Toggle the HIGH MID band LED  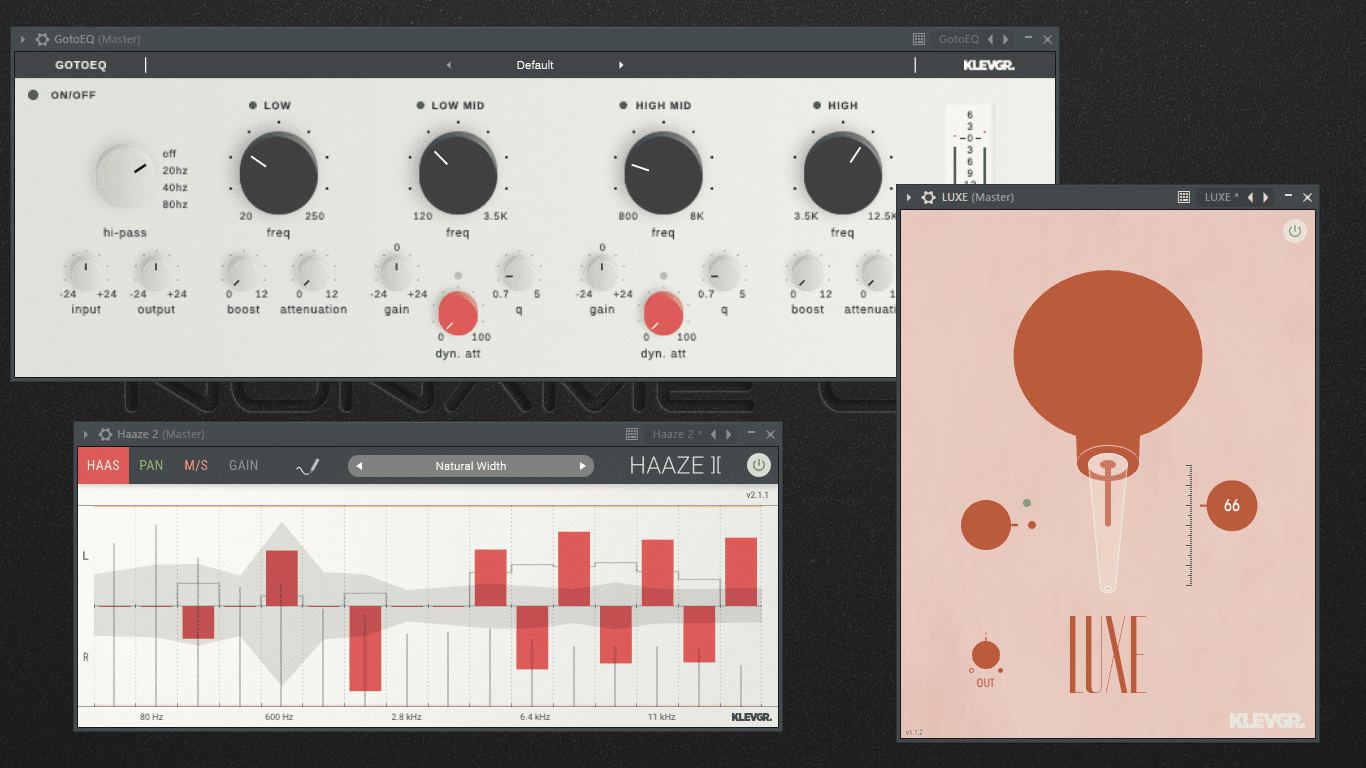click(624, 105)
